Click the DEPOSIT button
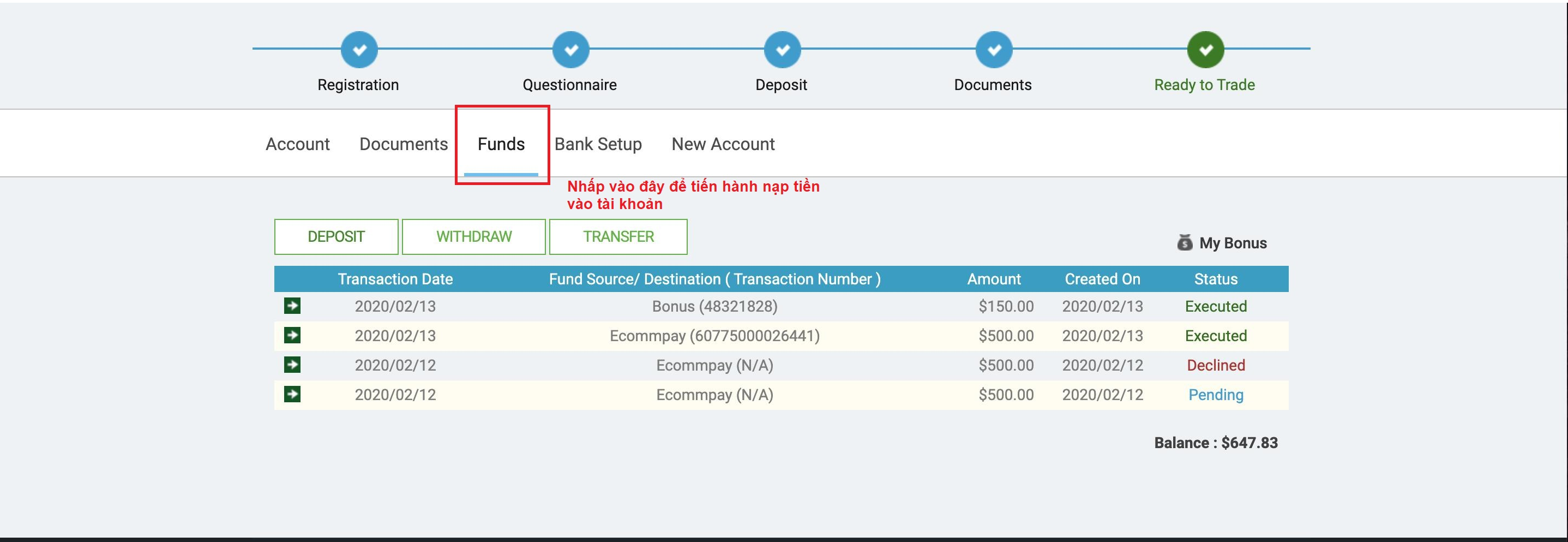Screen dimensions: 1568x542 tap(336, 237)
